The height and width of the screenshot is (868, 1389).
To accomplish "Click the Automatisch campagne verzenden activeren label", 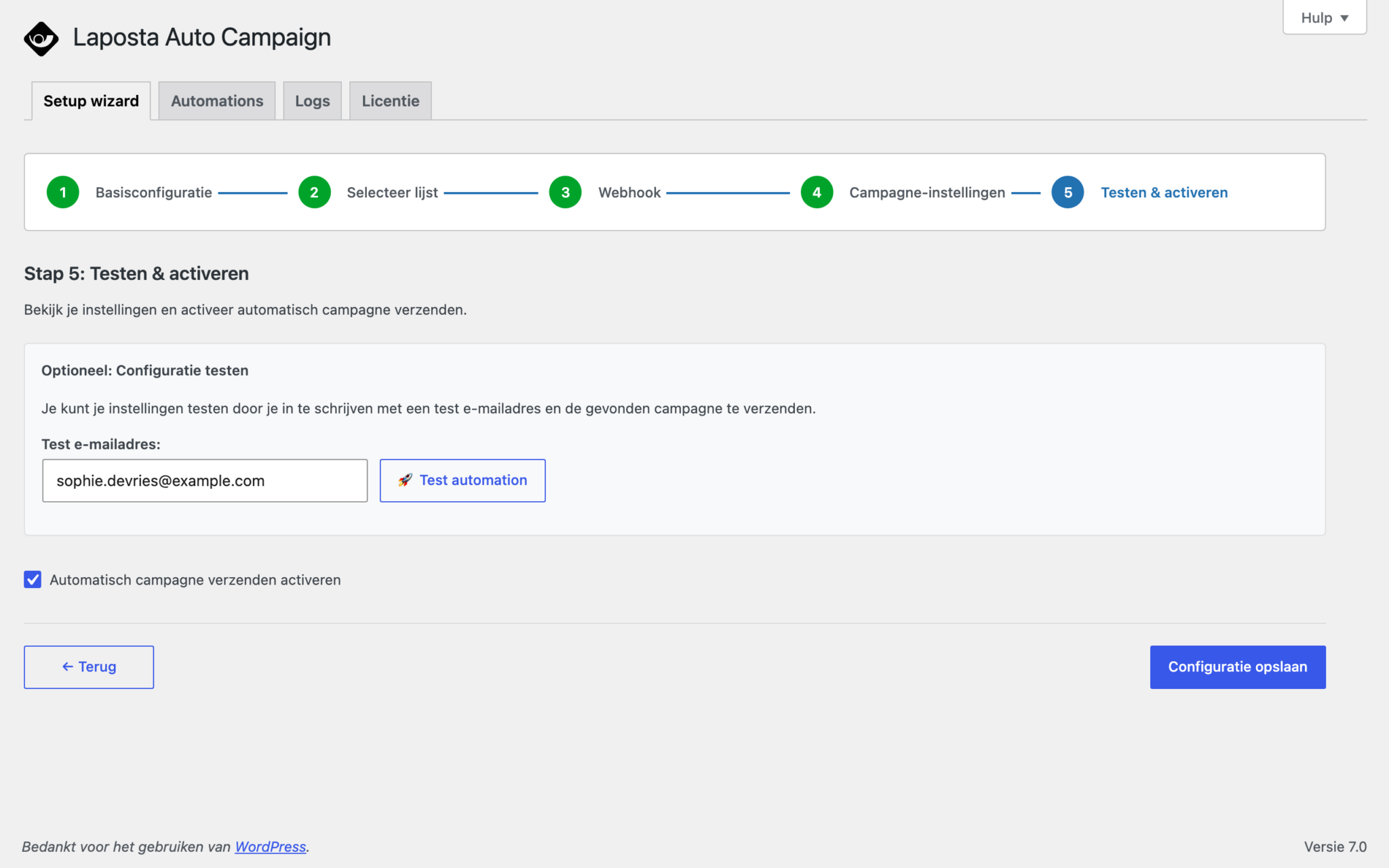I will coord(195,580).
